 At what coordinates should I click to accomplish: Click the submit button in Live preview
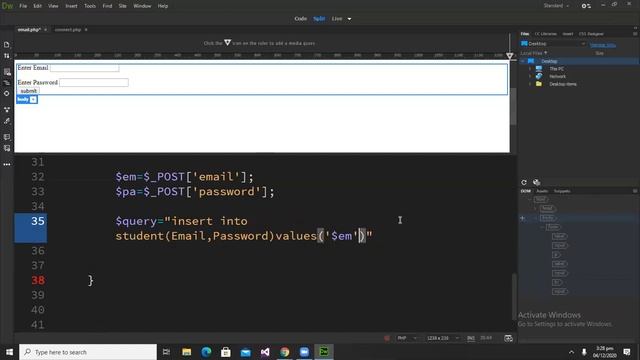pos(28,91)
